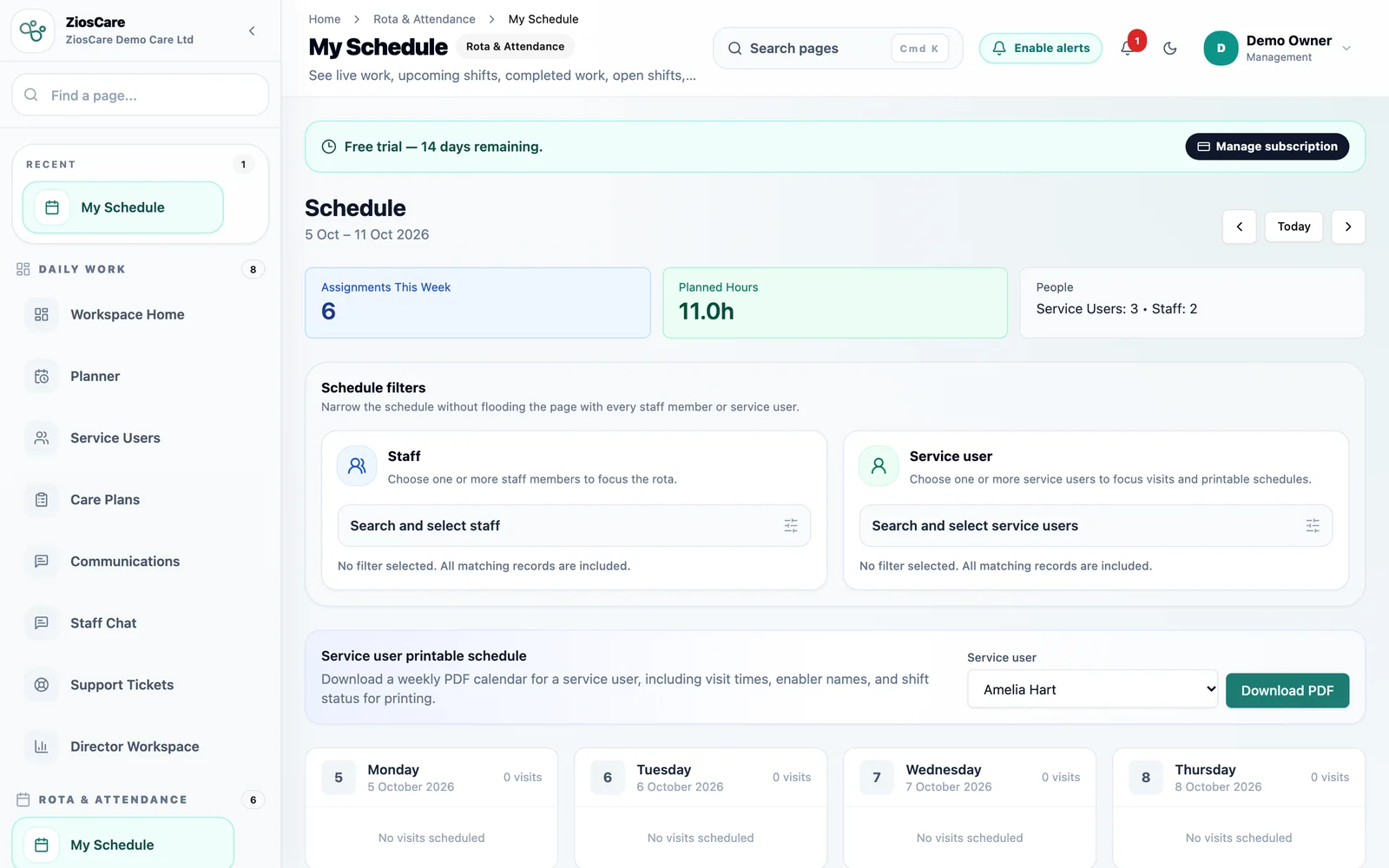Go to previous week arrow
This screenshot has height=868, width=1389.
1240,227
